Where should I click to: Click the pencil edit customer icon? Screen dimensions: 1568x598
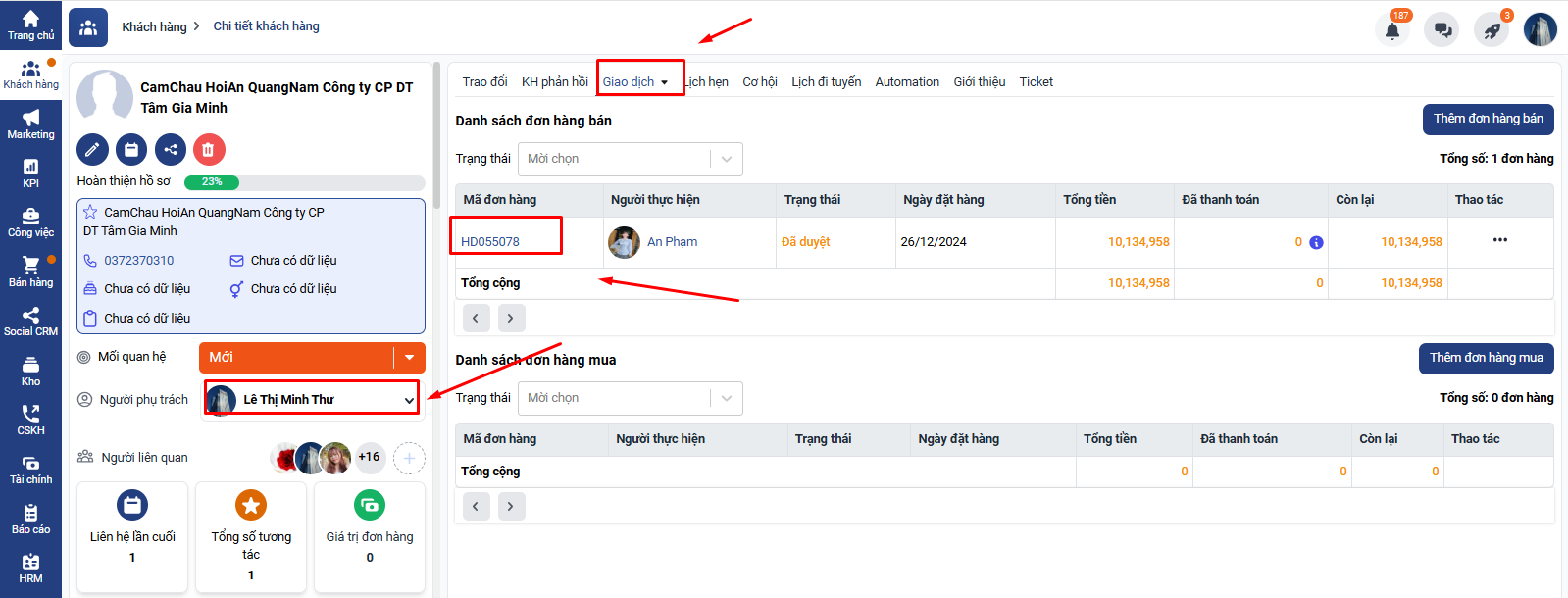coord(92,150)
